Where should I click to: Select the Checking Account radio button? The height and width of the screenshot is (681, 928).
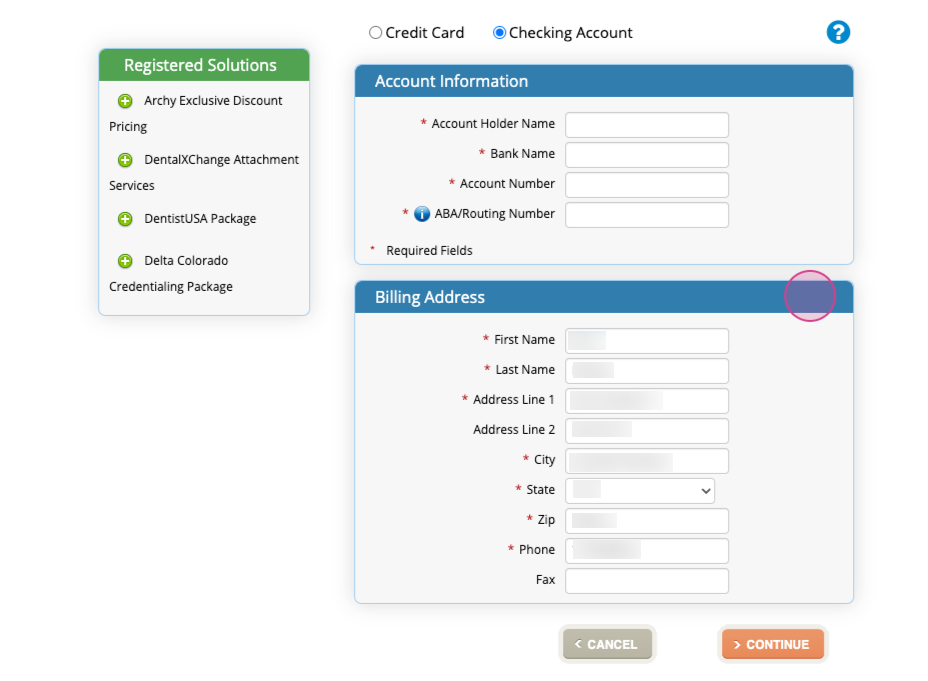pos(500,33)
